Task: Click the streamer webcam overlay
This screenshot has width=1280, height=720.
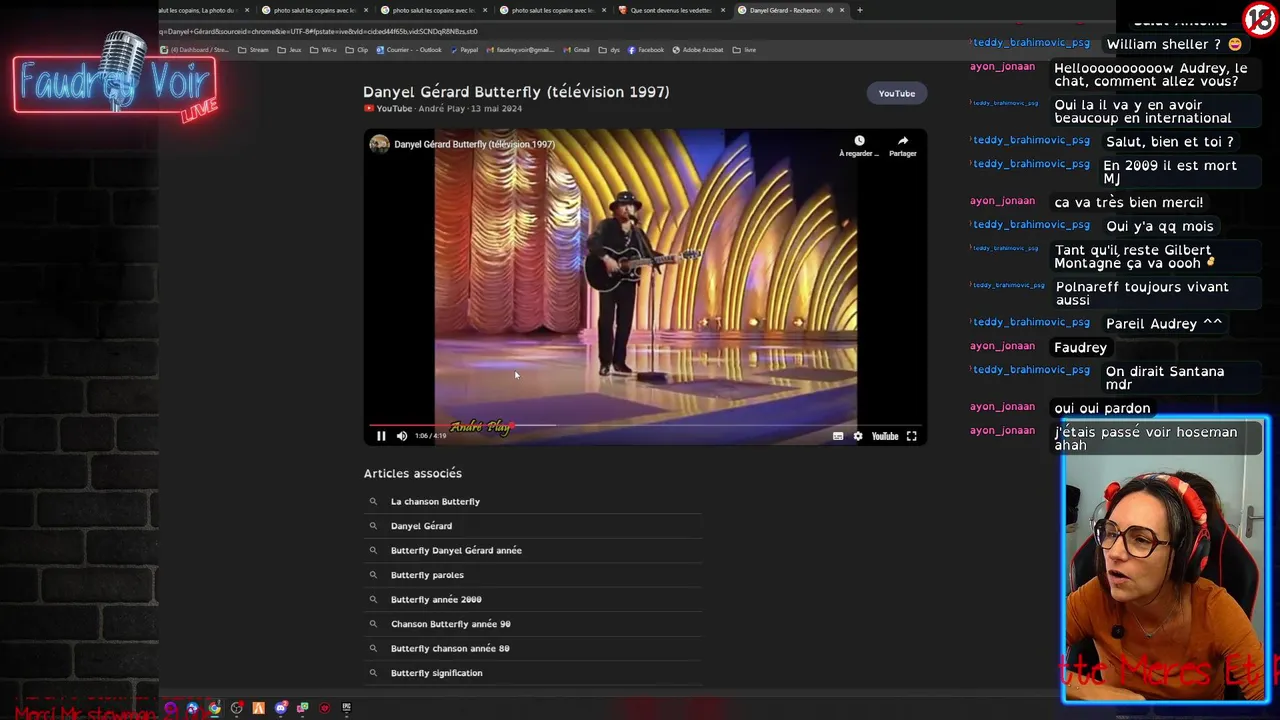Action: [1165, 560]
